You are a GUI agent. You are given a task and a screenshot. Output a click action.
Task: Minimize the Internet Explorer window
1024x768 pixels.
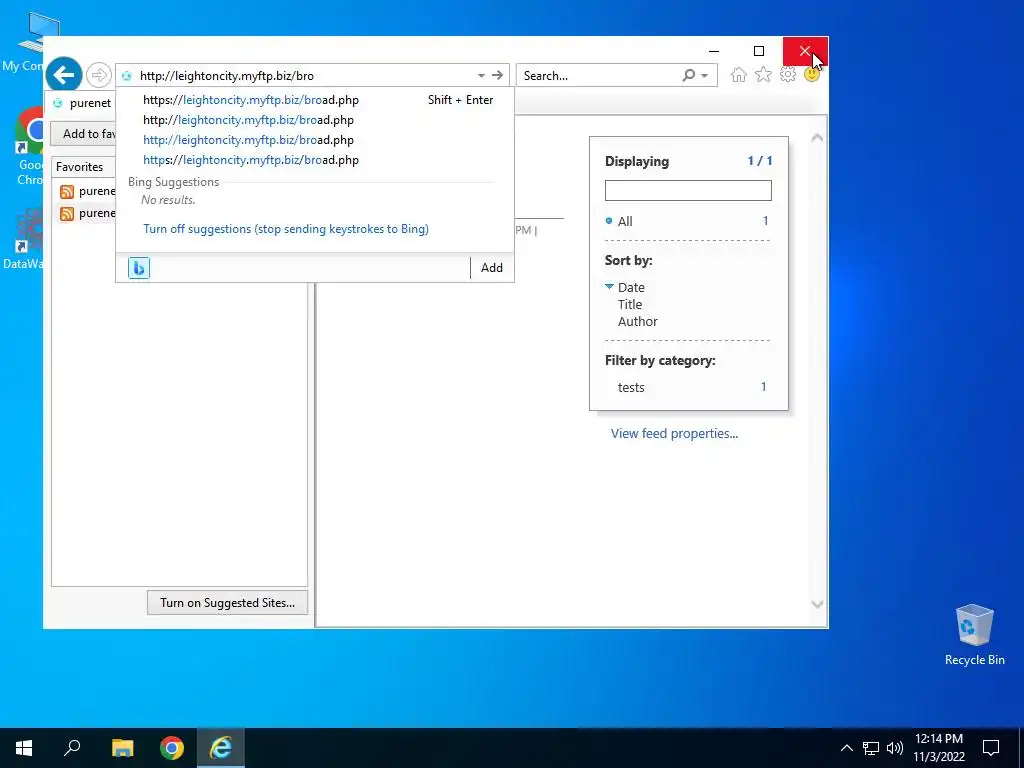(x=714, y=51)
